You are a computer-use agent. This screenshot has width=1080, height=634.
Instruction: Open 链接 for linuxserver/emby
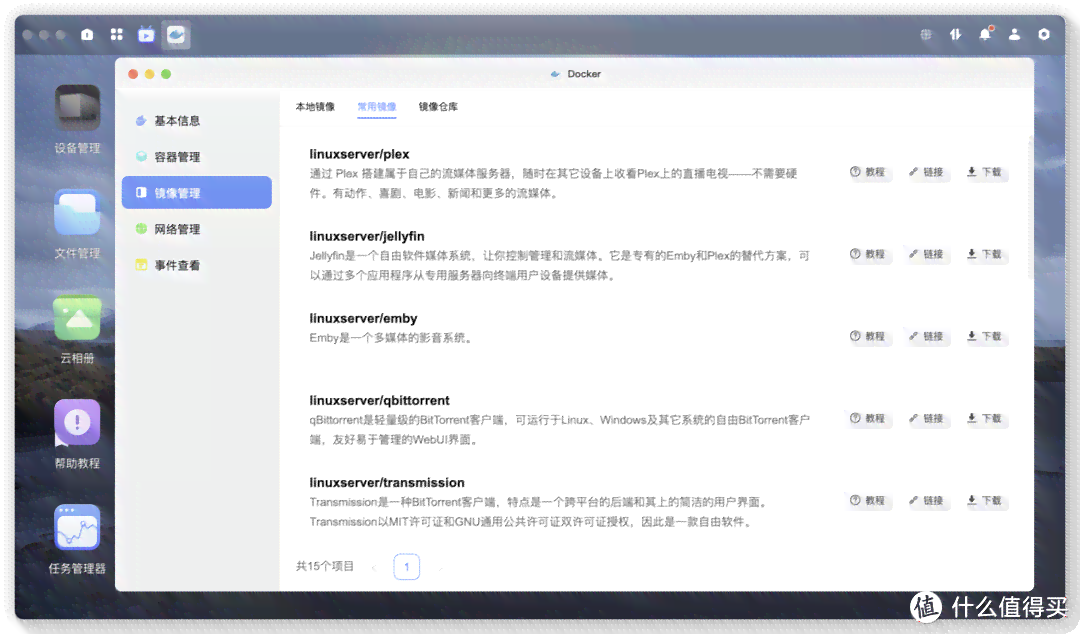pos(926,336)
